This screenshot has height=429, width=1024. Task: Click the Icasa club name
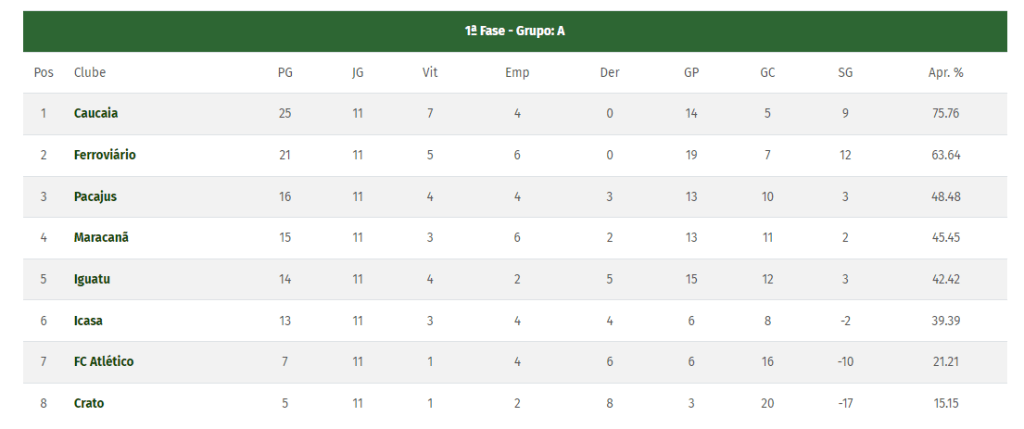(88, 320)
